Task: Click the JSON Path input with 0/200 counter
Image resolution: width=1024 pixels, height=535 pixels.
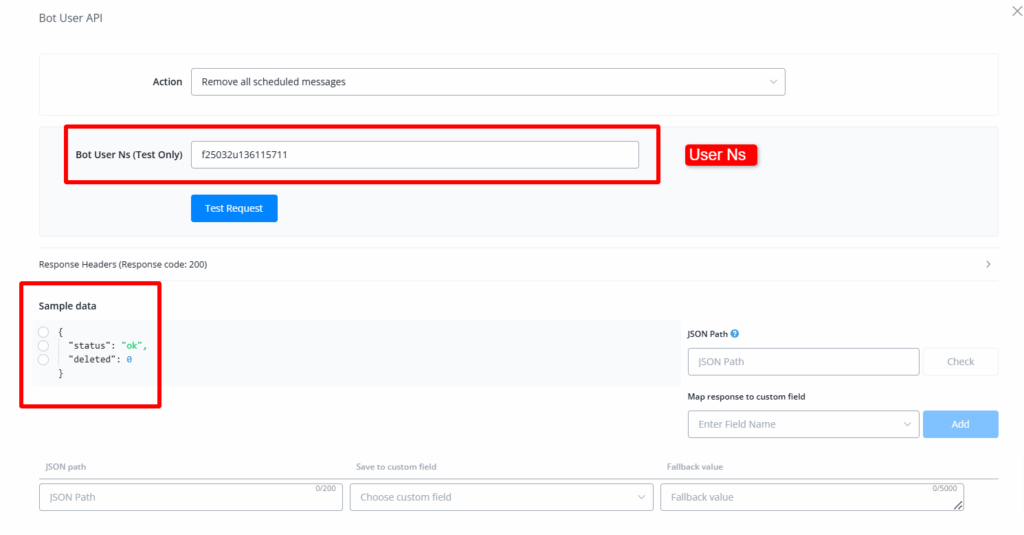Action: point(190,497)
